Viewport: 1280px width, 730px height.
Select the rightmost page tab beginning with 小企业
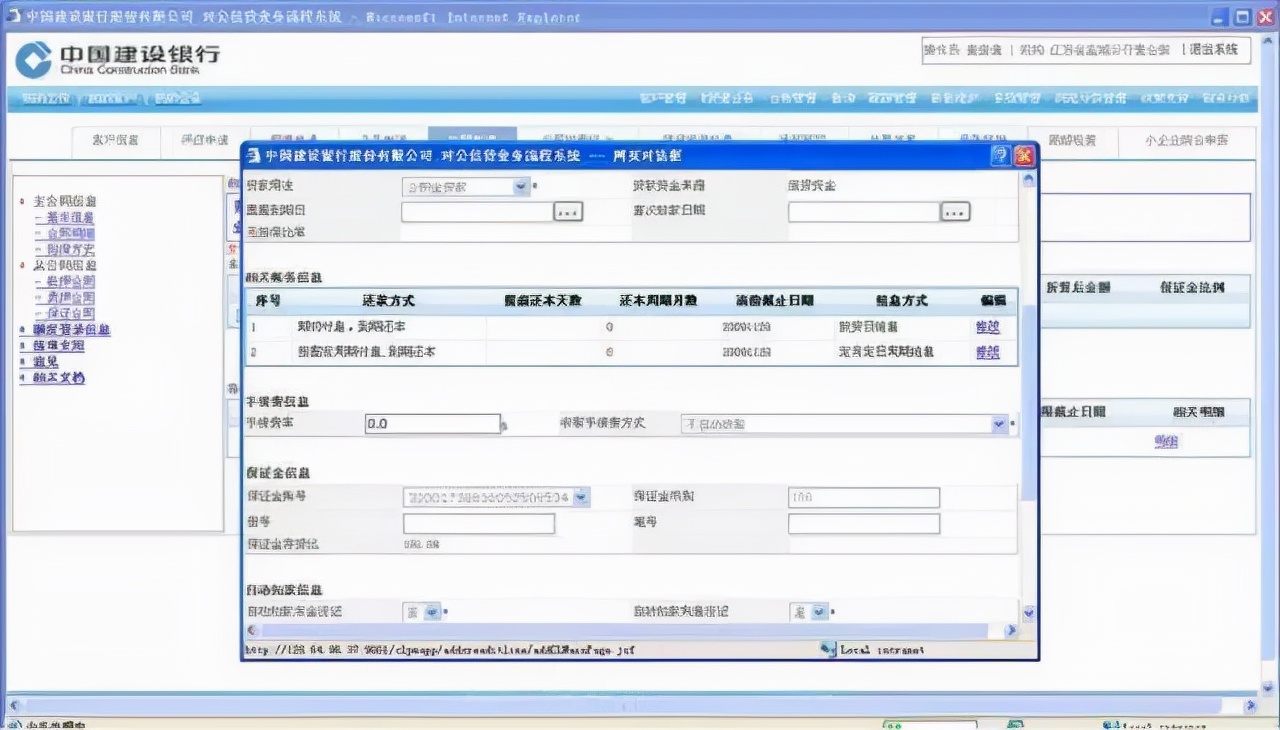pyautogui.click(x=1186, y=141)
